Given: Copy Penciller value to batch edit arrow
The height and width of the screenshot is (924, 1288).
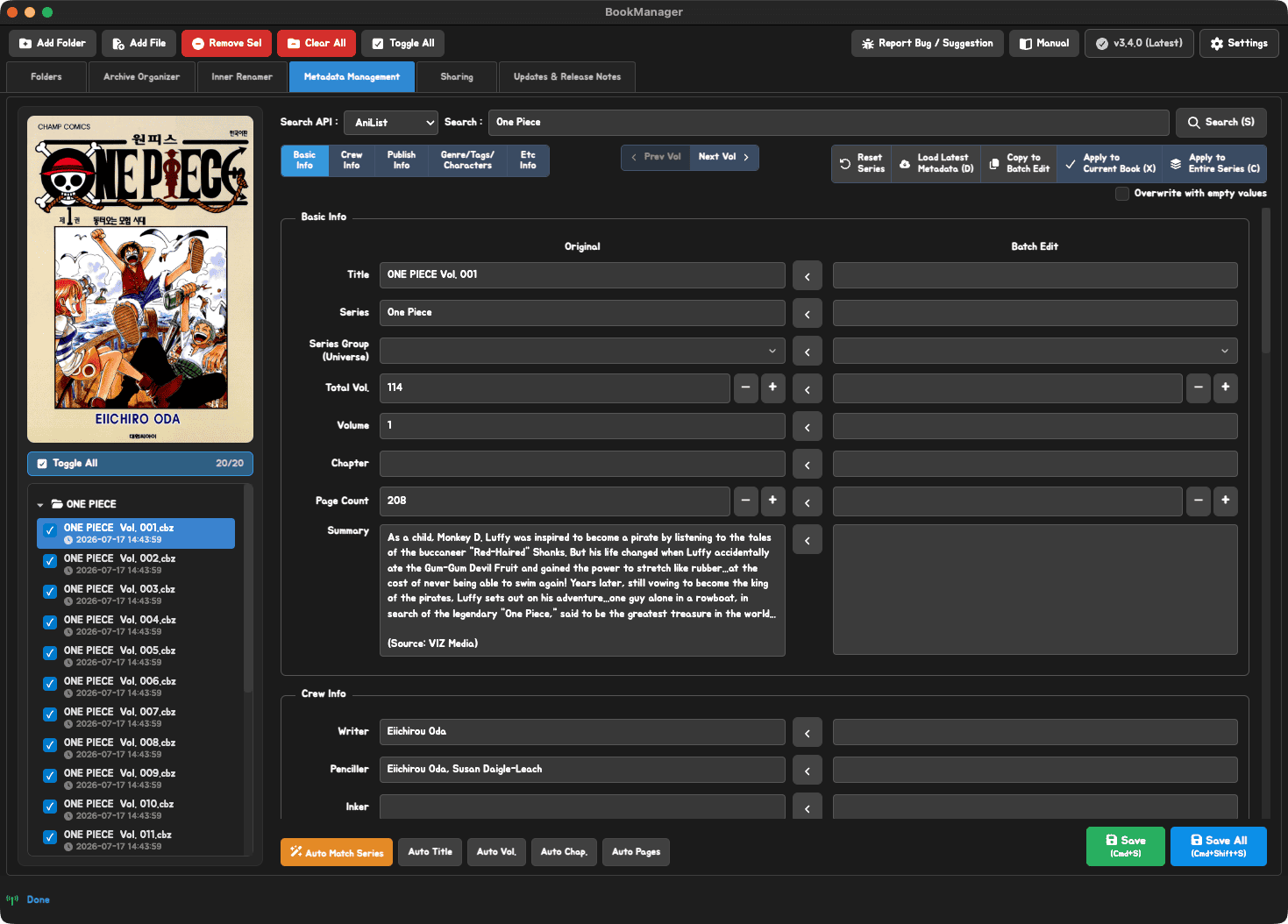Looking at the screenshot, I should (x=808, y=770).
